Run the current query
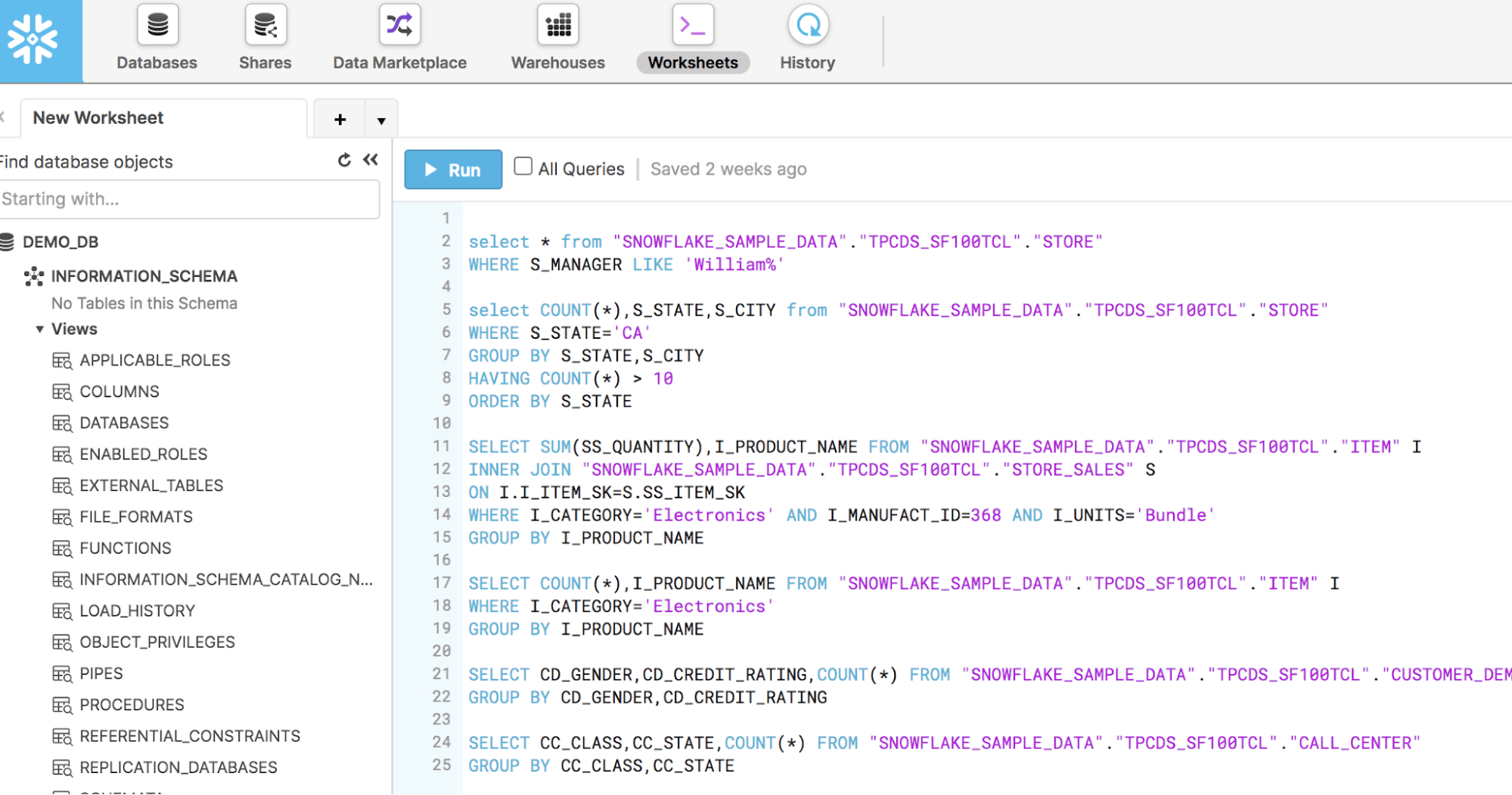The width and height of the screenshot is (1512, 795). pyautogui.click(x=453, y=169)
